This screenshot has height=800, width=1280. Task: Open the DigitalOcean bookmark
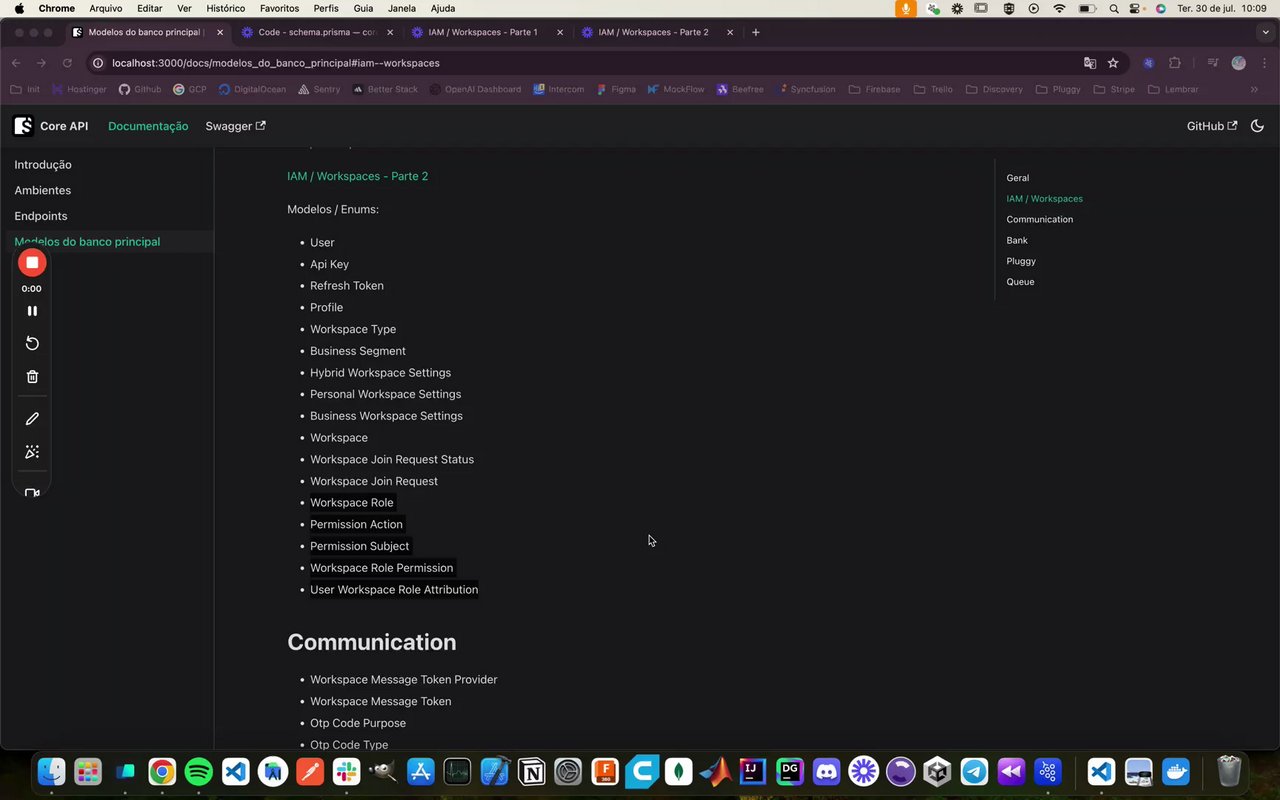click(252, 89)
